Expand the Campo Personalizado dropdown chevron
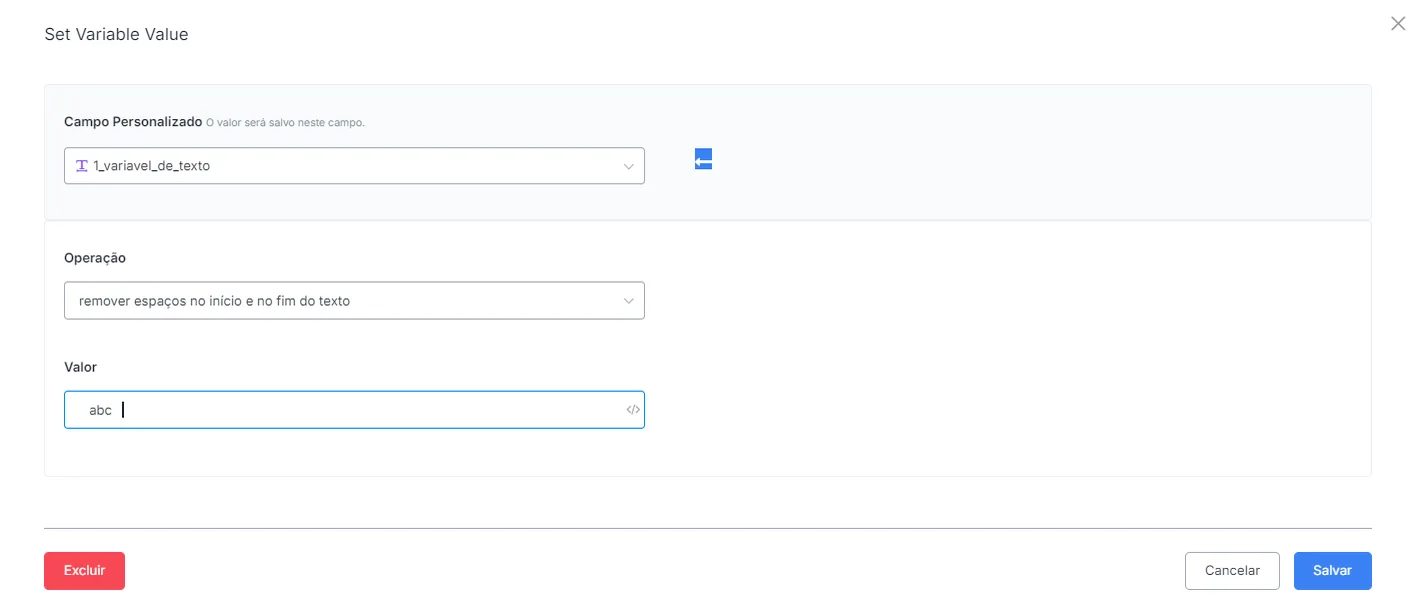The height and width of the screenshot is (604, 1415). (x=629, y=166)
